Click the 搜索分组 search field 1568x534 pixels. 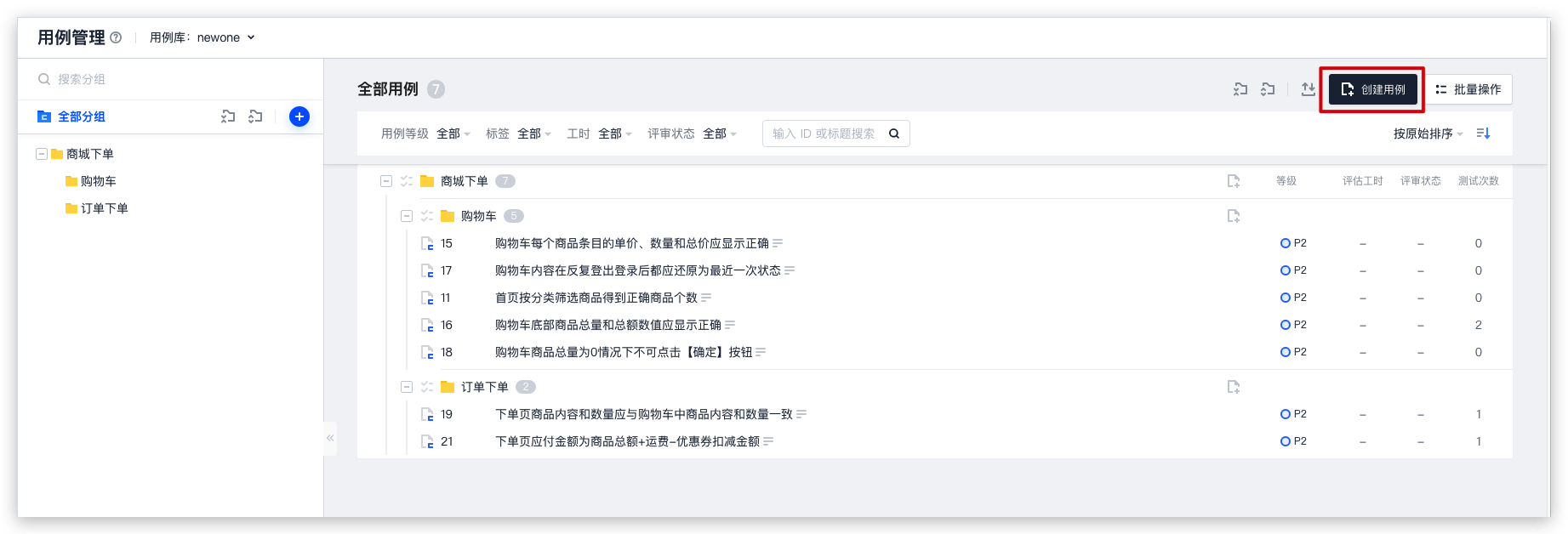click(x=170, y=79)
